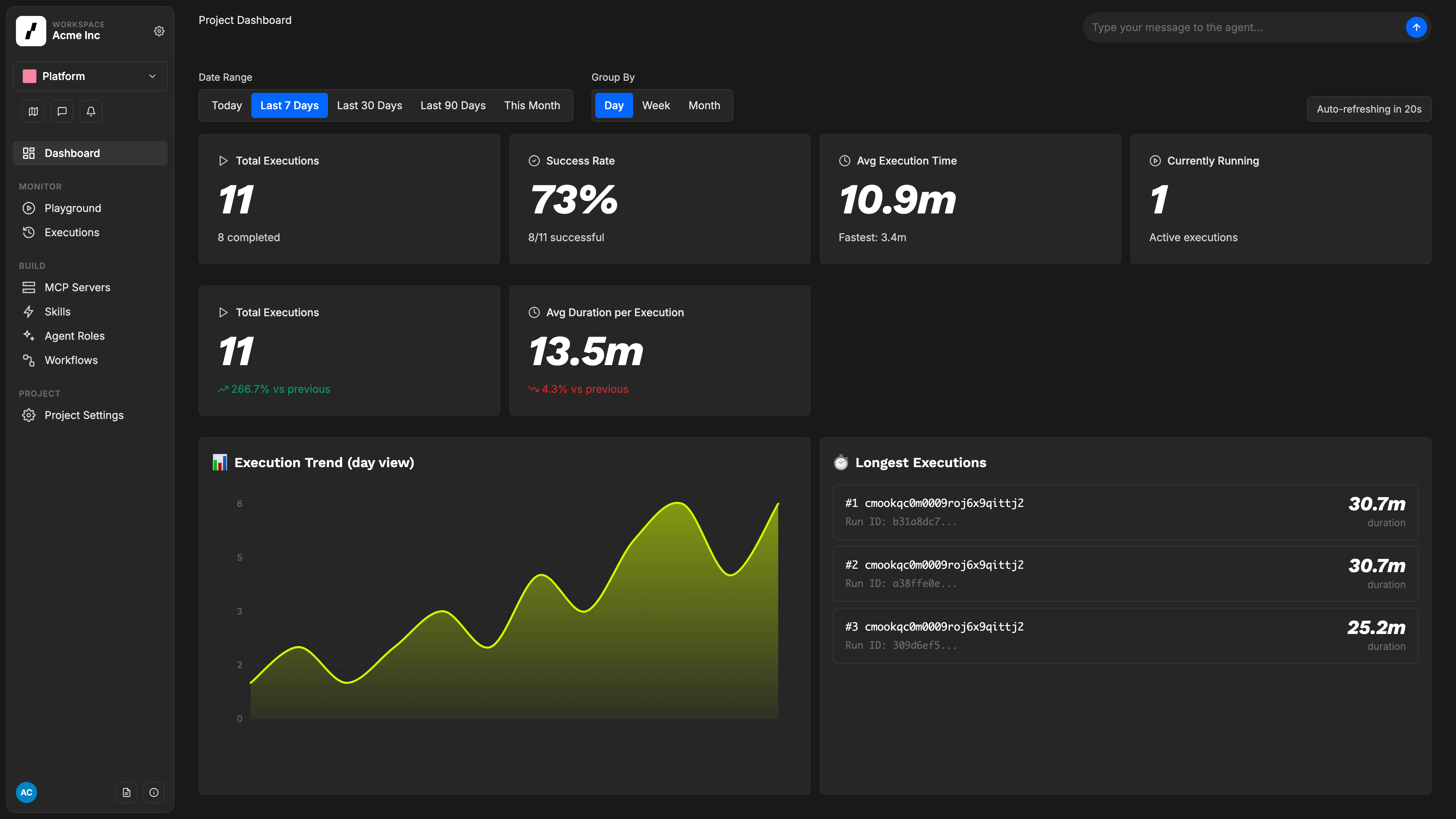Click the Agent Roles sparkle icon
This screenshot has width=1456, height=819.
[x=29, y=336]
